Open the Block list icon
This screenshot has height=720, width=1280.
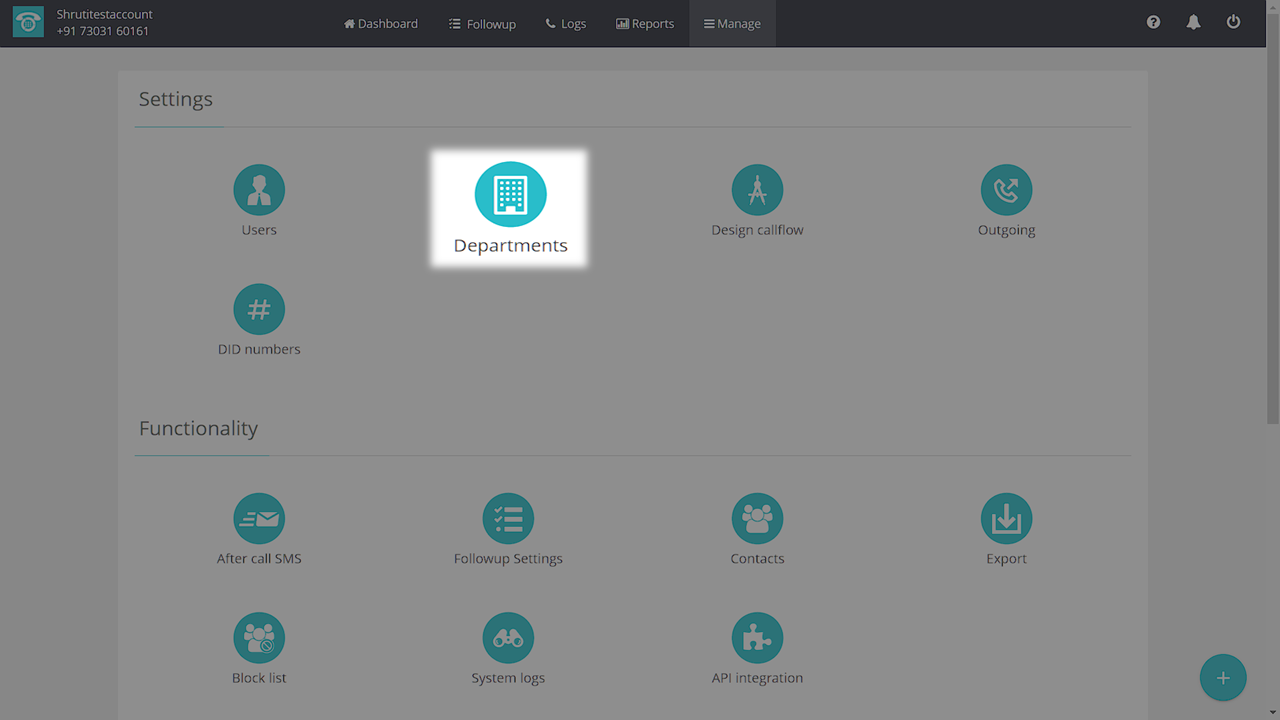point(259,638)
